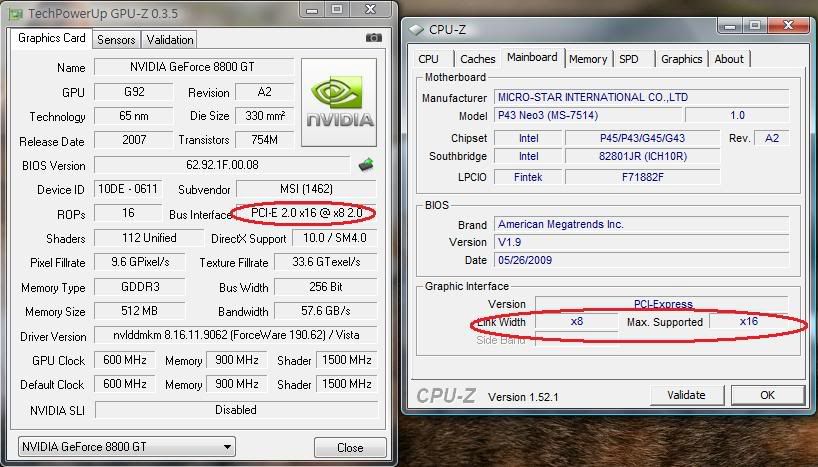Screen dimensions: 818x467
Task: Open the Graphics tab in CPU-Z
Action: point(681,59)
